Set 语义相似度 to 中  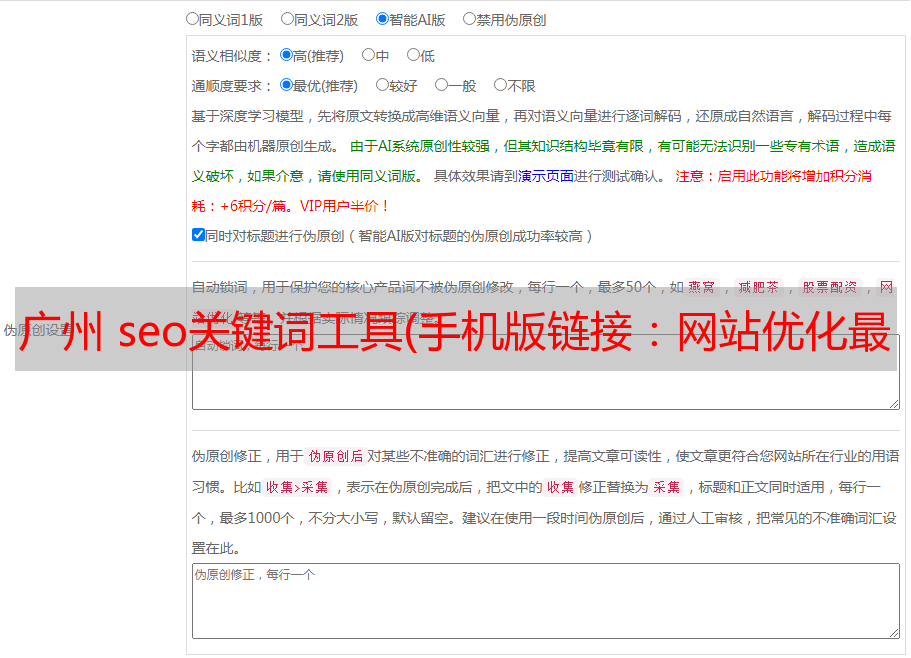(x=368, y=55)
